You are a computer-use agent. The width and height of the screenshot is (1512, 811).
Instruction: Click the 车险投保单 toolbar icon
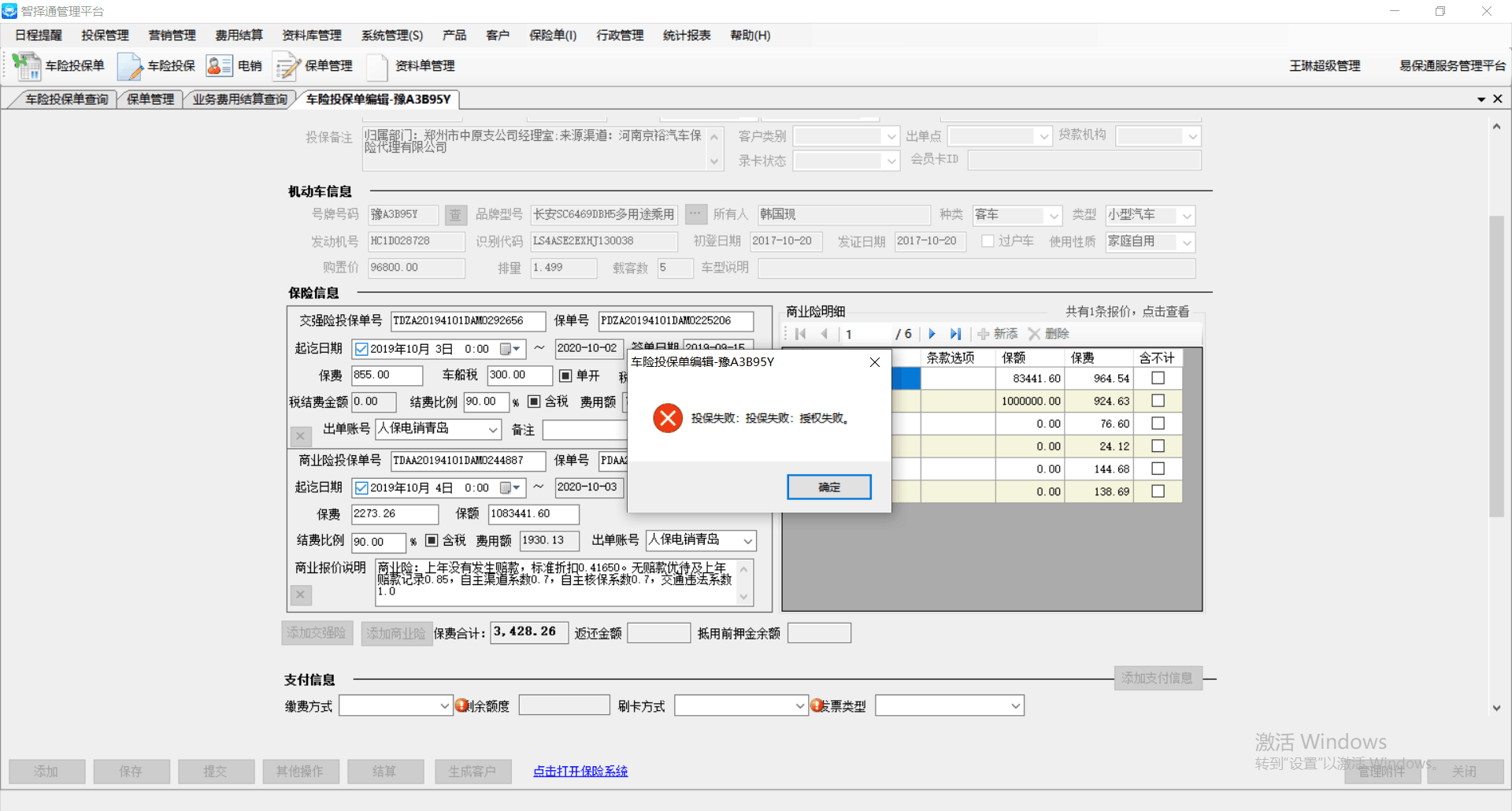(x=27, y=66)
